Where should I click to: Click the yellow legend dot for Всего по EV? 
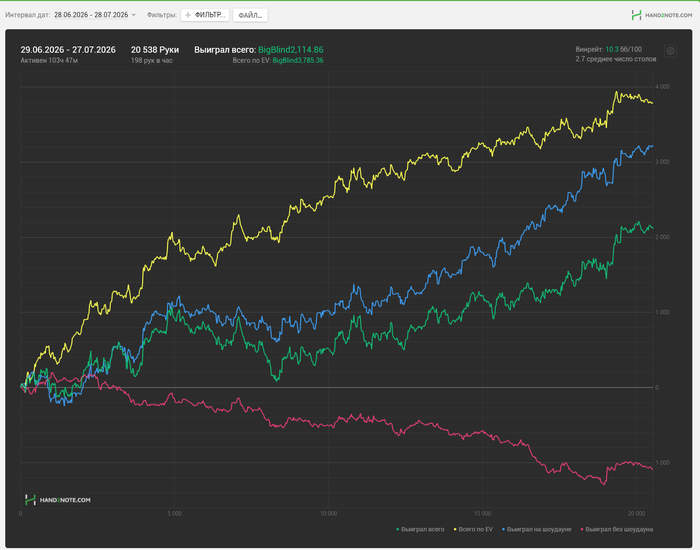coord(455,529)
